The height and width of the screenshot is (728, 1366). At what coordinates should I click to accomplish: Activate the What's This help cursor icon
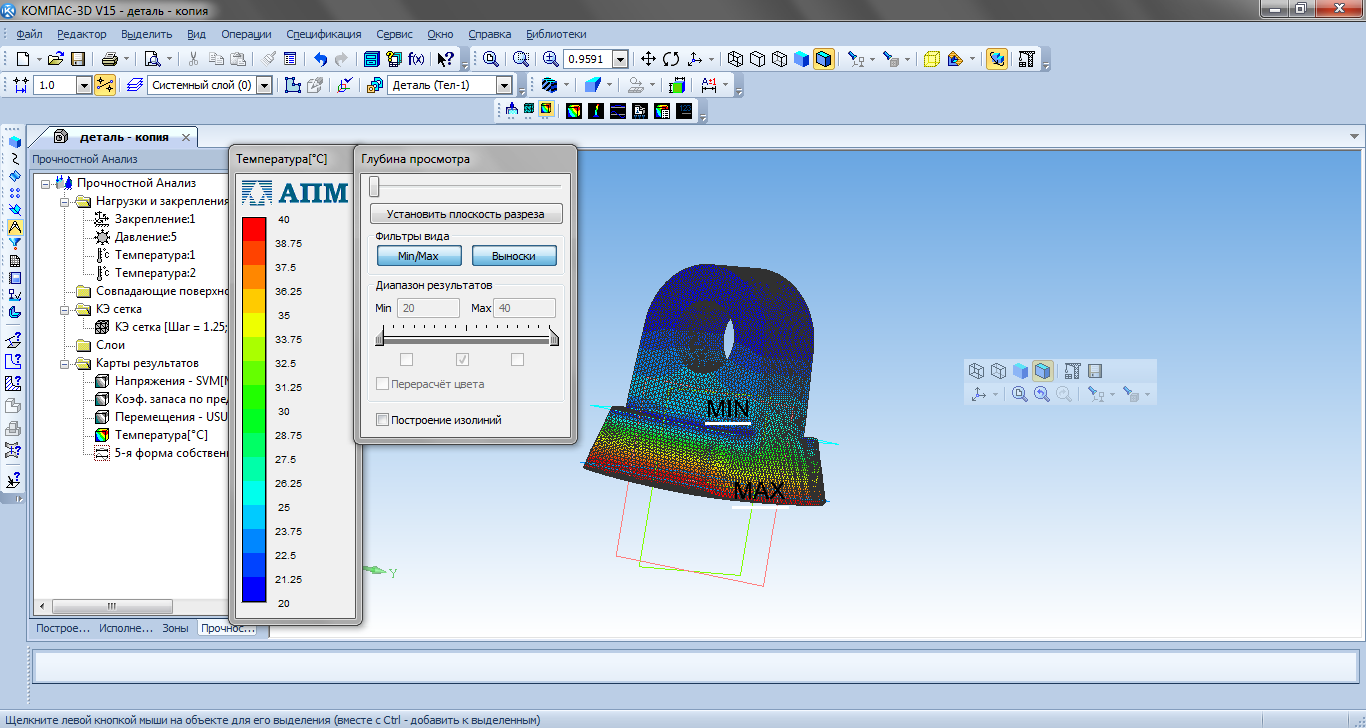pyautogui.click(x=446, y=59)
